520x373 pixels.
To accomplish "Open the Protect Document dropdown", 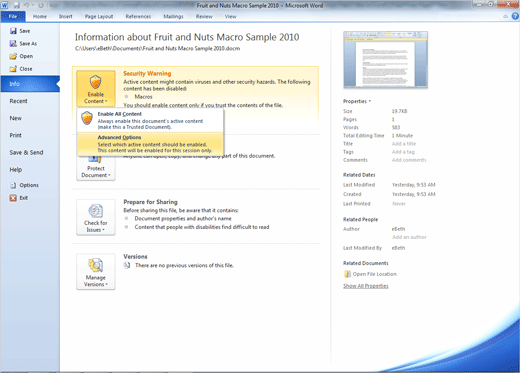I will [96, 168].
